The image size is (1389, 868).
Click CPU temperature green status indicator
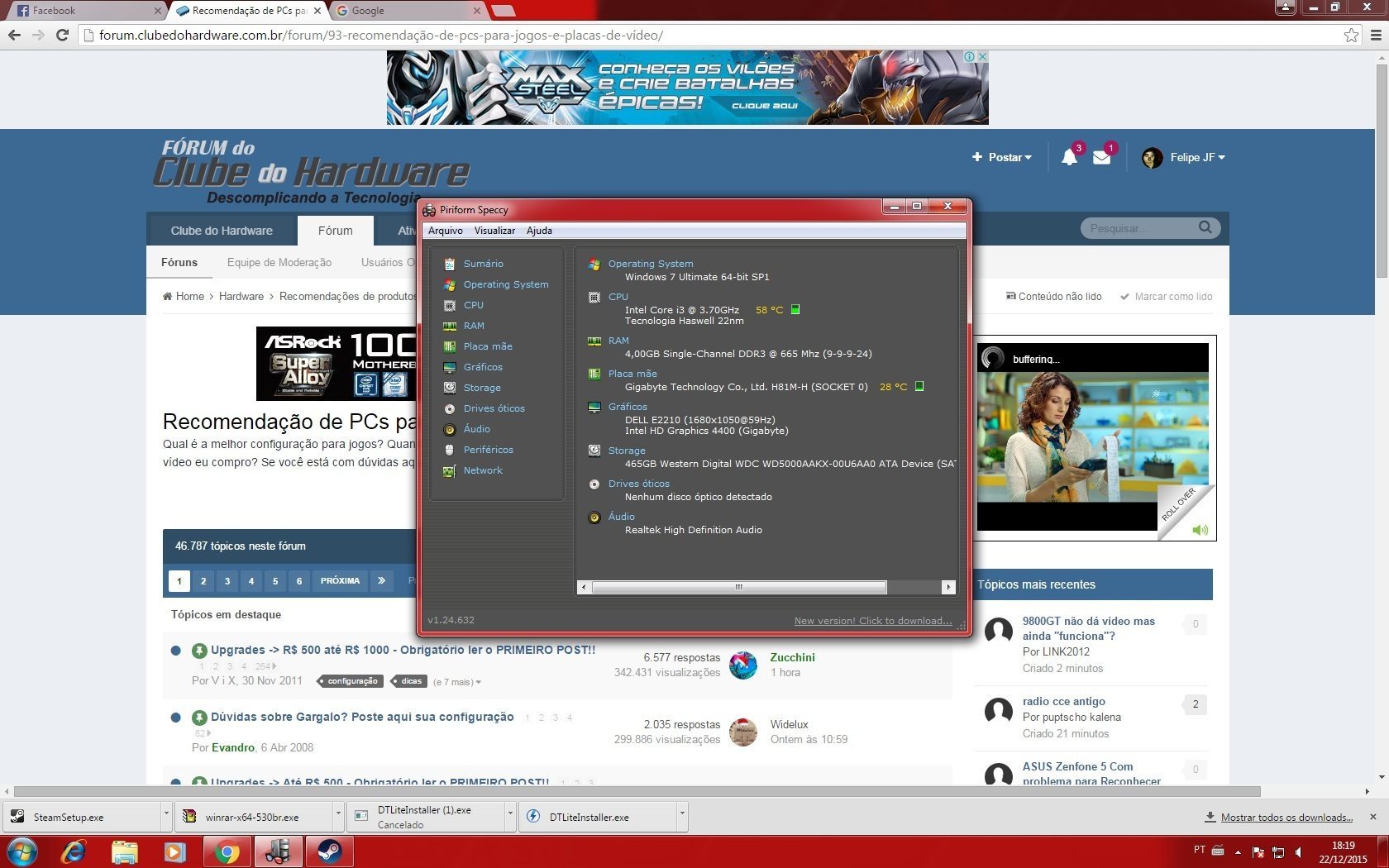pos(795,310)
